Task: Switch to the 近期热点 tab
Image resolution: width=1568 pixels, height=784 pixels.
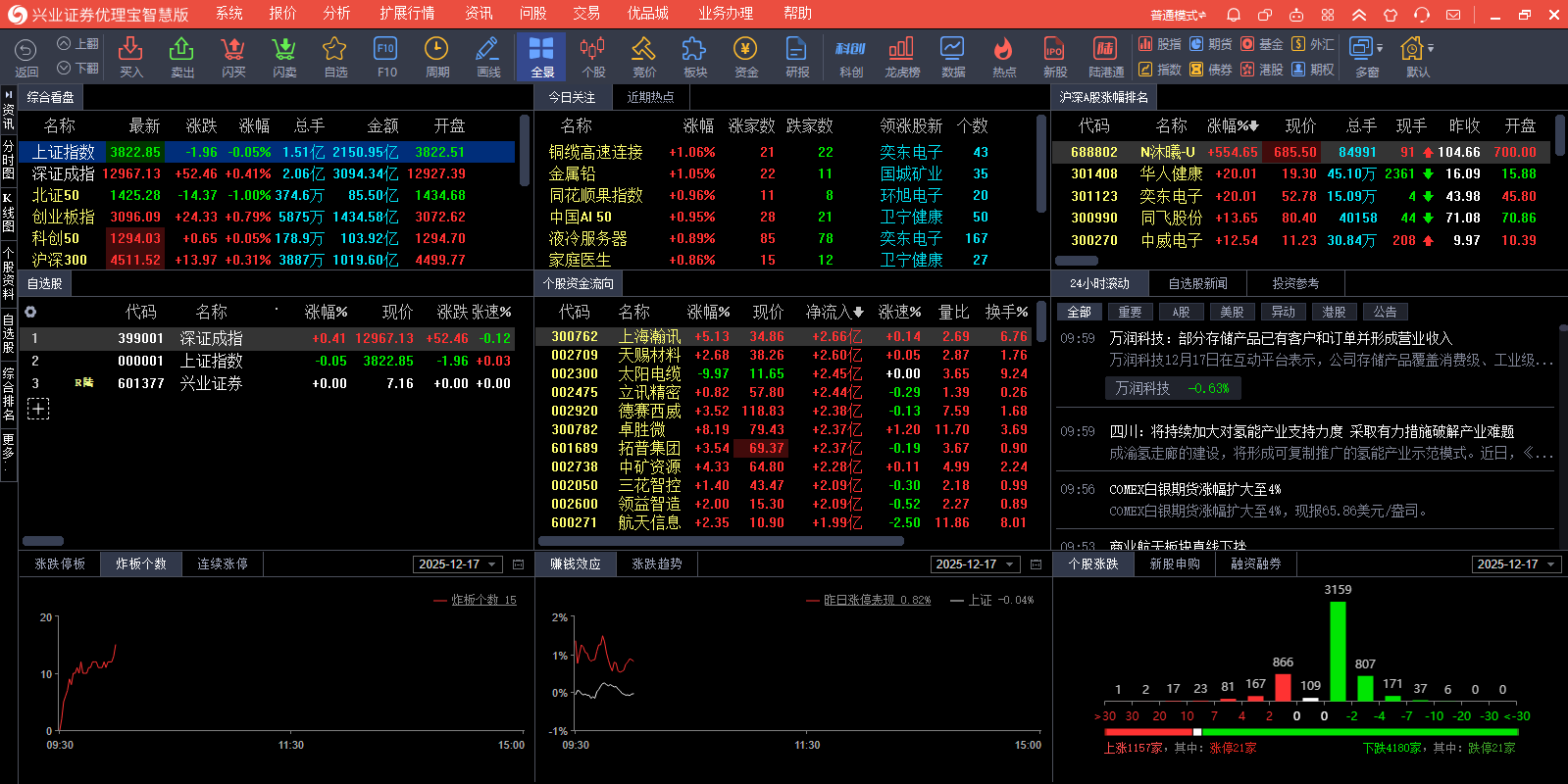Action: 650,97
